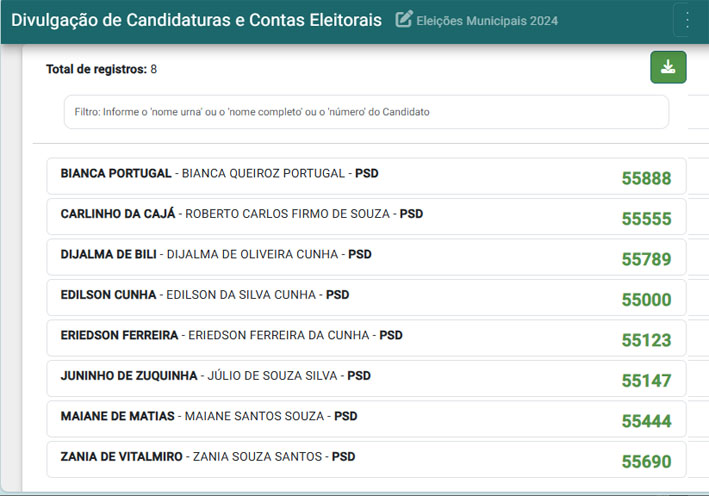Click candidate number 55690
The width and height of the screenshot is (709, 496).
pyautogui.click(x=646, y=462)
